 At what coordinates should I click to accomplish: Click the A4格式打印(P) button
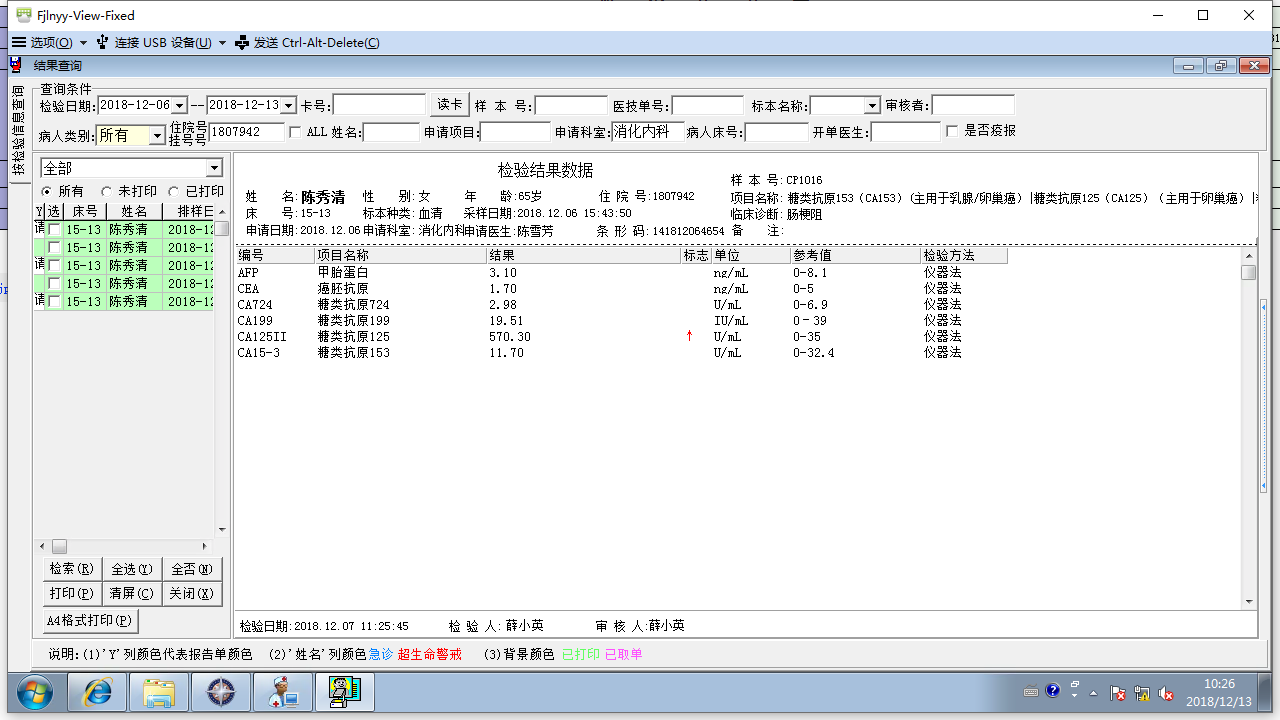[x=89, y=620]
